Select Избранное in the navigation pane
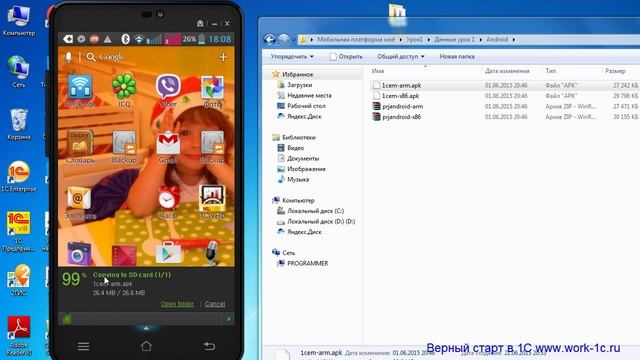The height and width of the screenshot is (360, 640). pos(298,74)
